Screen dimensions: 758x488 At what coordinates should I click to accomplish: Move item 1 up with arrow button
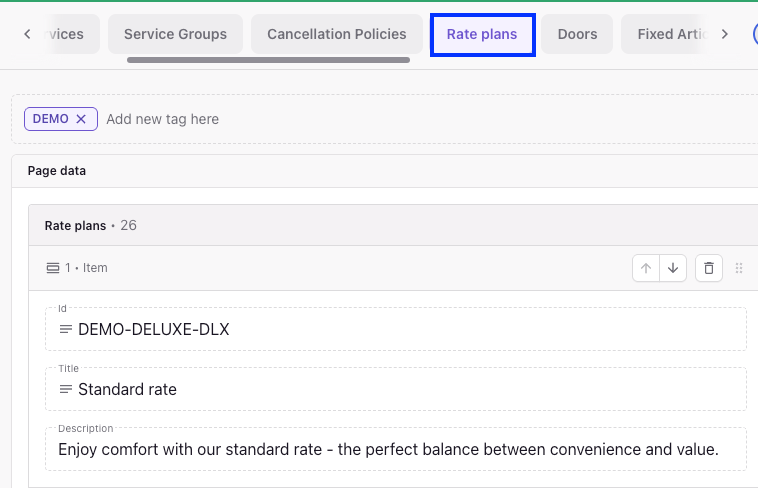click(x=646, y=268)
